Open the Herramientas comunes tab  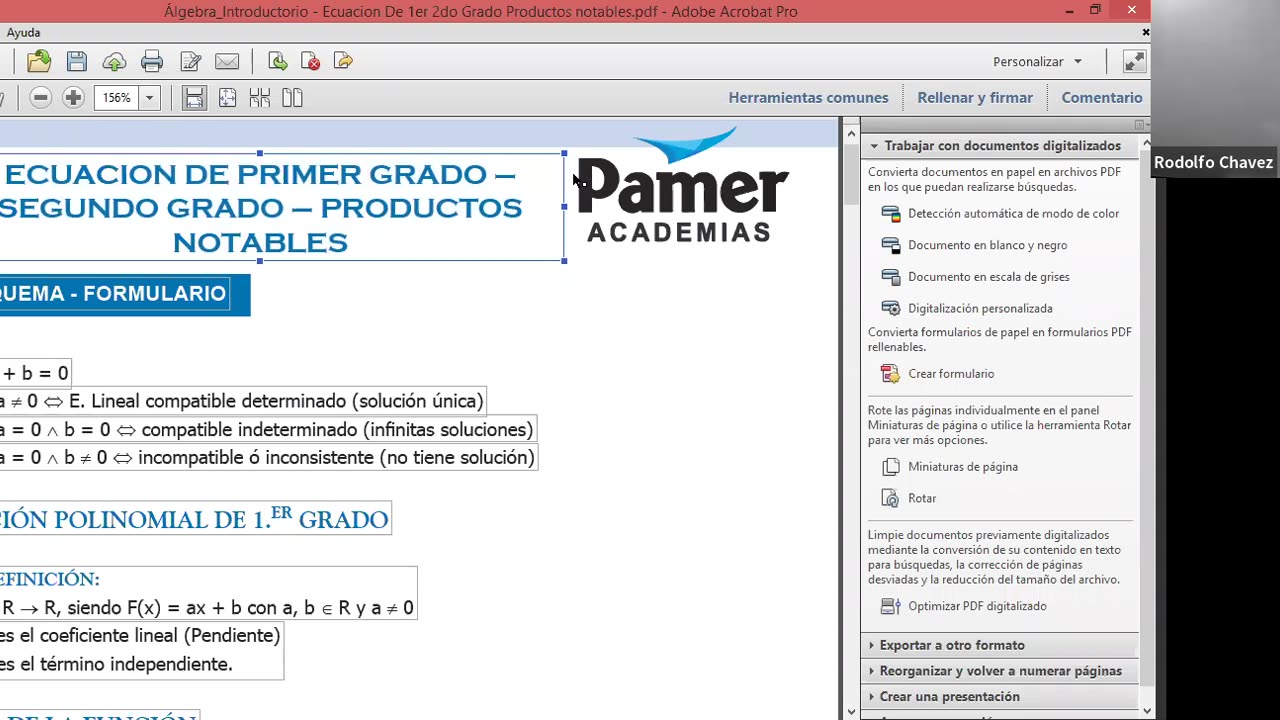tap(808, 98)
